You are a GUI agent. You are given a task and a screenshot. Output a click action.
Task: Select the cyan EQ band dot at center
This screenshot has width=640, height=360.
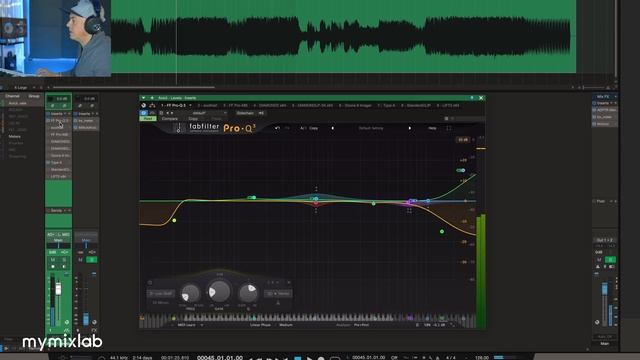[316, 198]
